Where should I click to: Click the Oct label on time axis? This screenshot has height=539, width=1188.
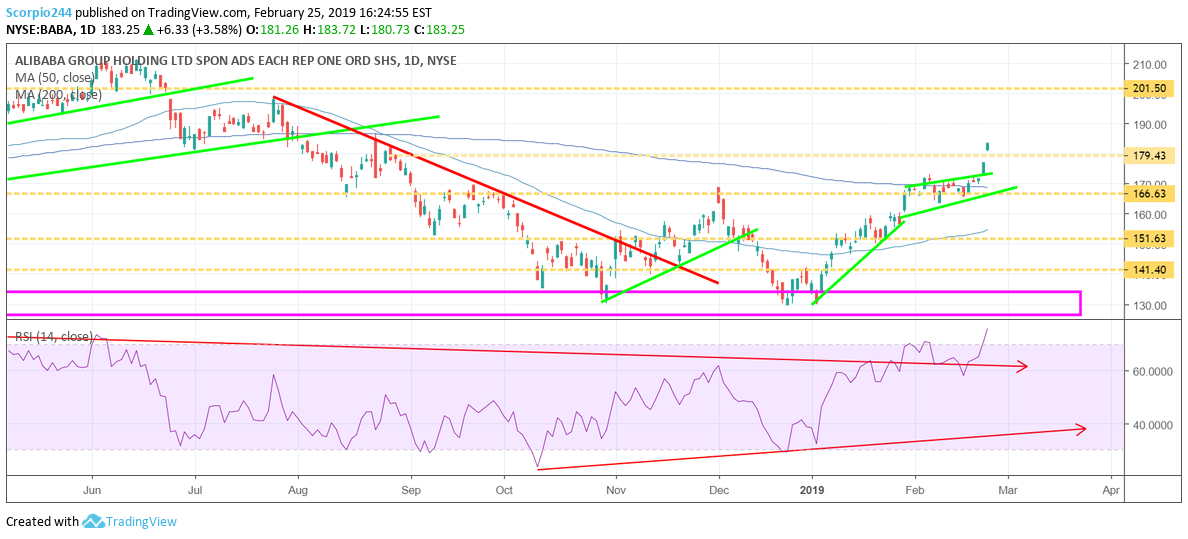coord(505,490)
